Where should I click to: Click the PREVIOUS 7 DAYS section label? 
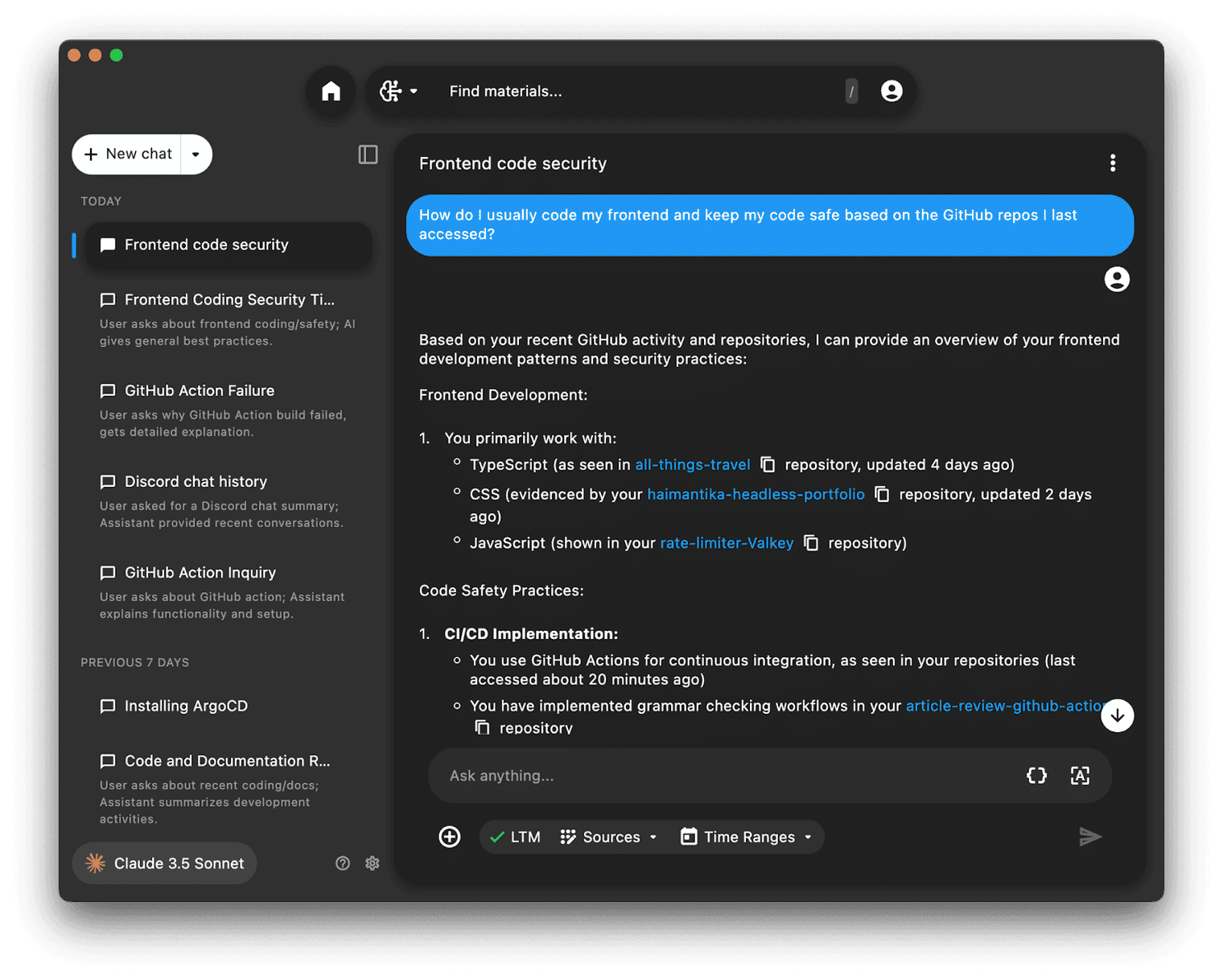[135, 663]
